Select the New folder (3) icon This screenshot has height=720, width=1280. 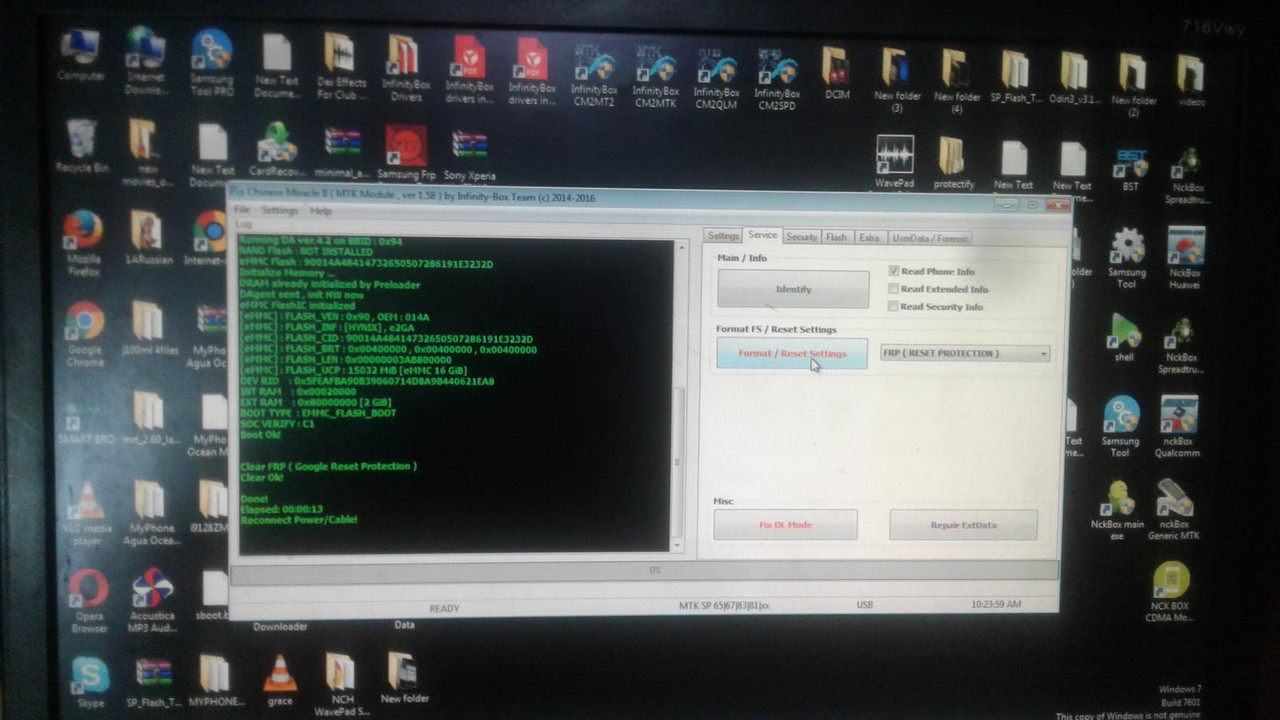pos(897,80)
